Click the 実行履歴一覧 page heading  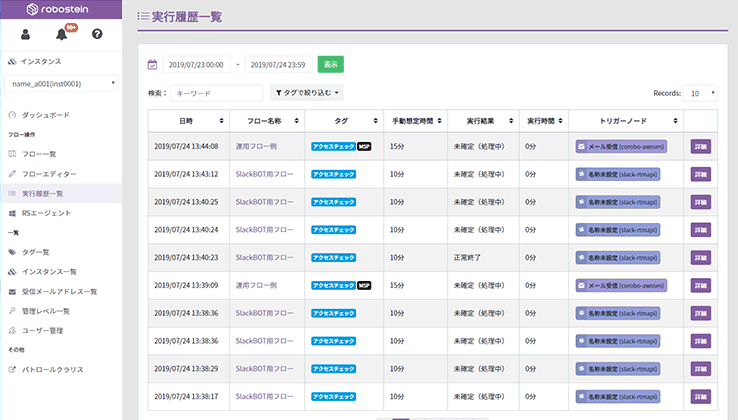click(186, 17)
